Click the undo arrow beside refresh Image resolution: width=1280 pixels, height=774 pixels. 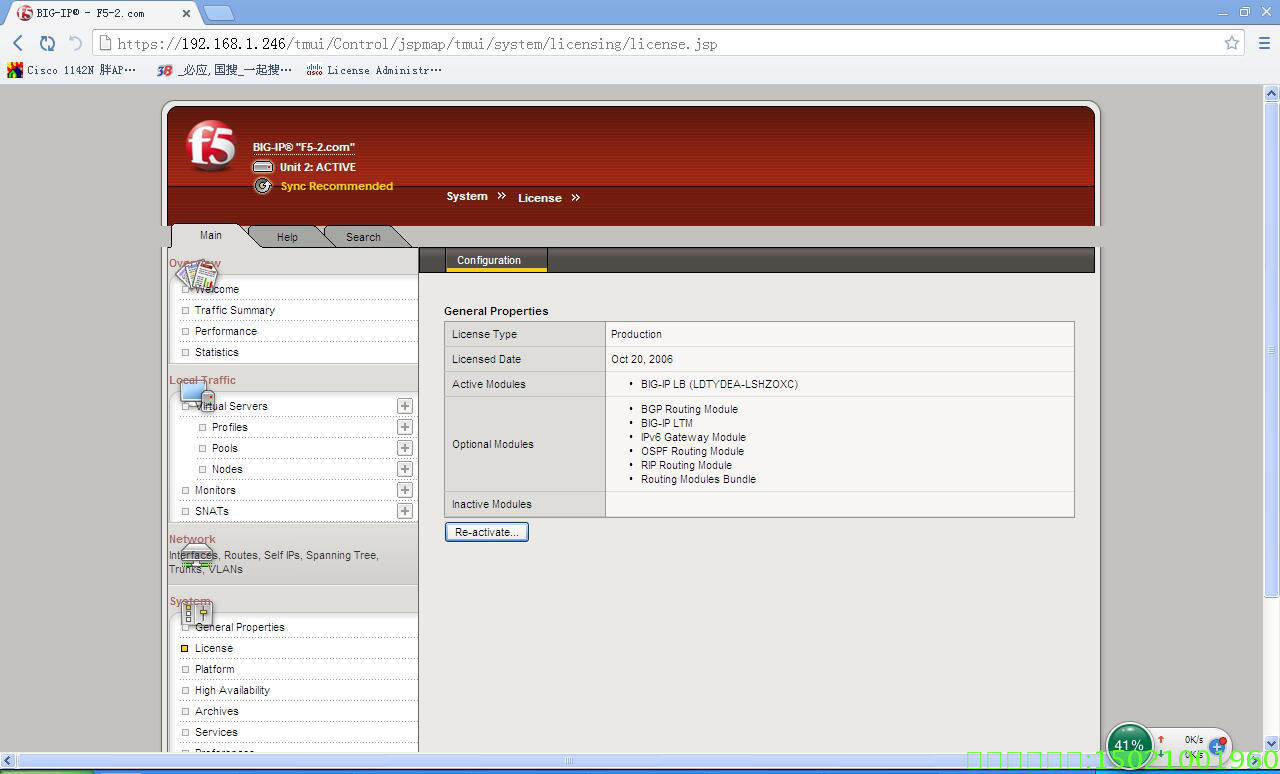75,43
